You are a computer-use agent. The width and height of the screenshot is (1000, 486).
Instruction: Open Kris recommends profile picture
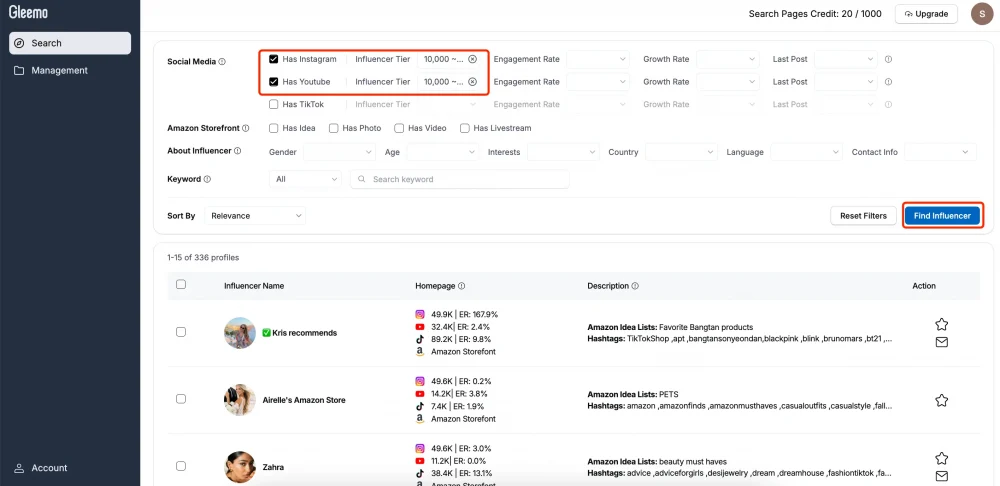240,333
